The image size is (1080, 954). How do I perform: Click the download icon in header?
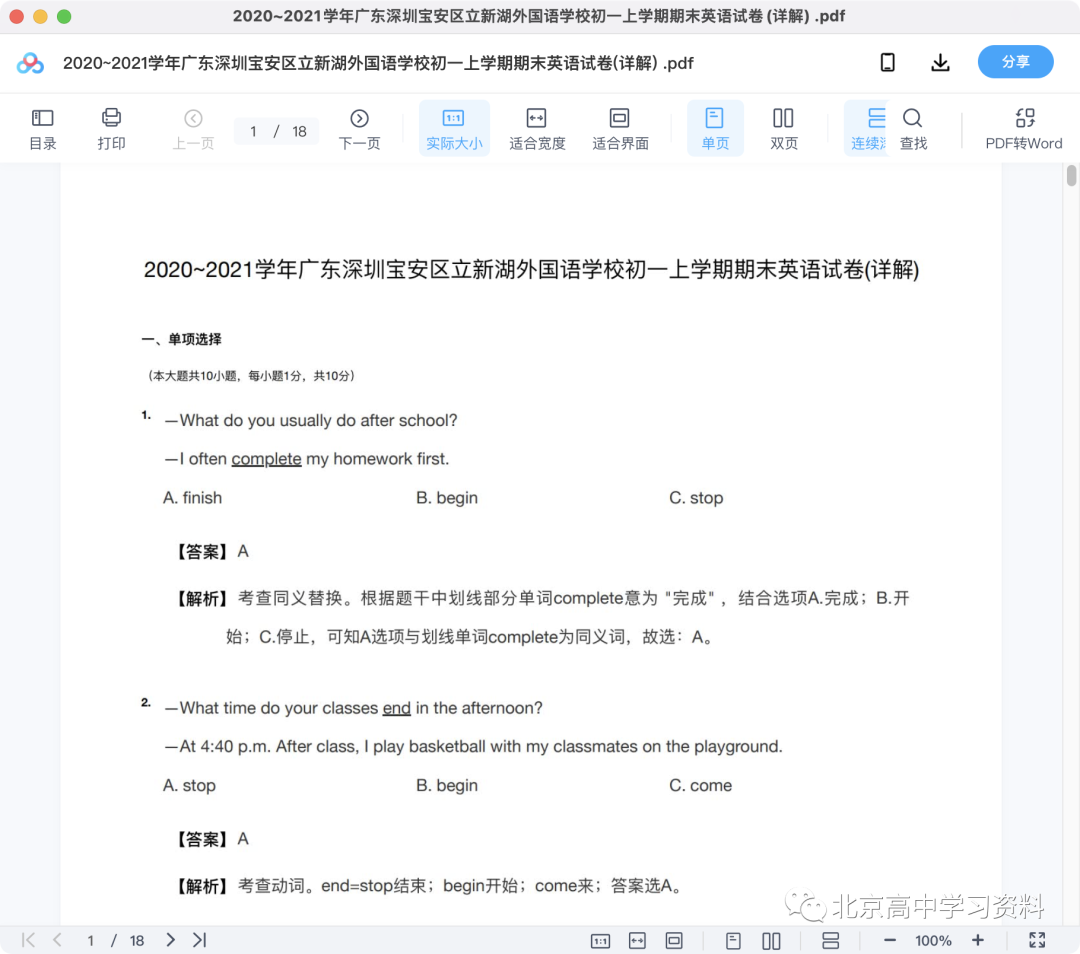coord(940,63)
